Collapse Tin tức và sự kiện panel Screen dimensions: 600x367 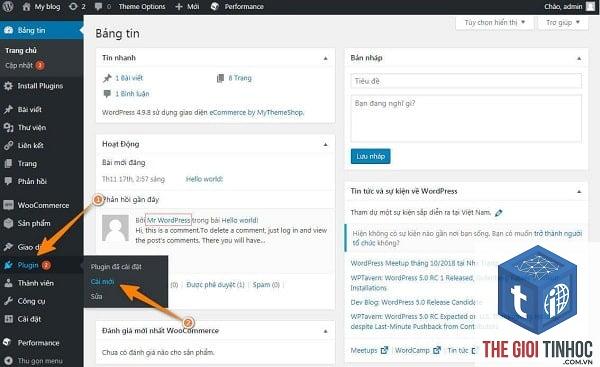tap(579, 191)
